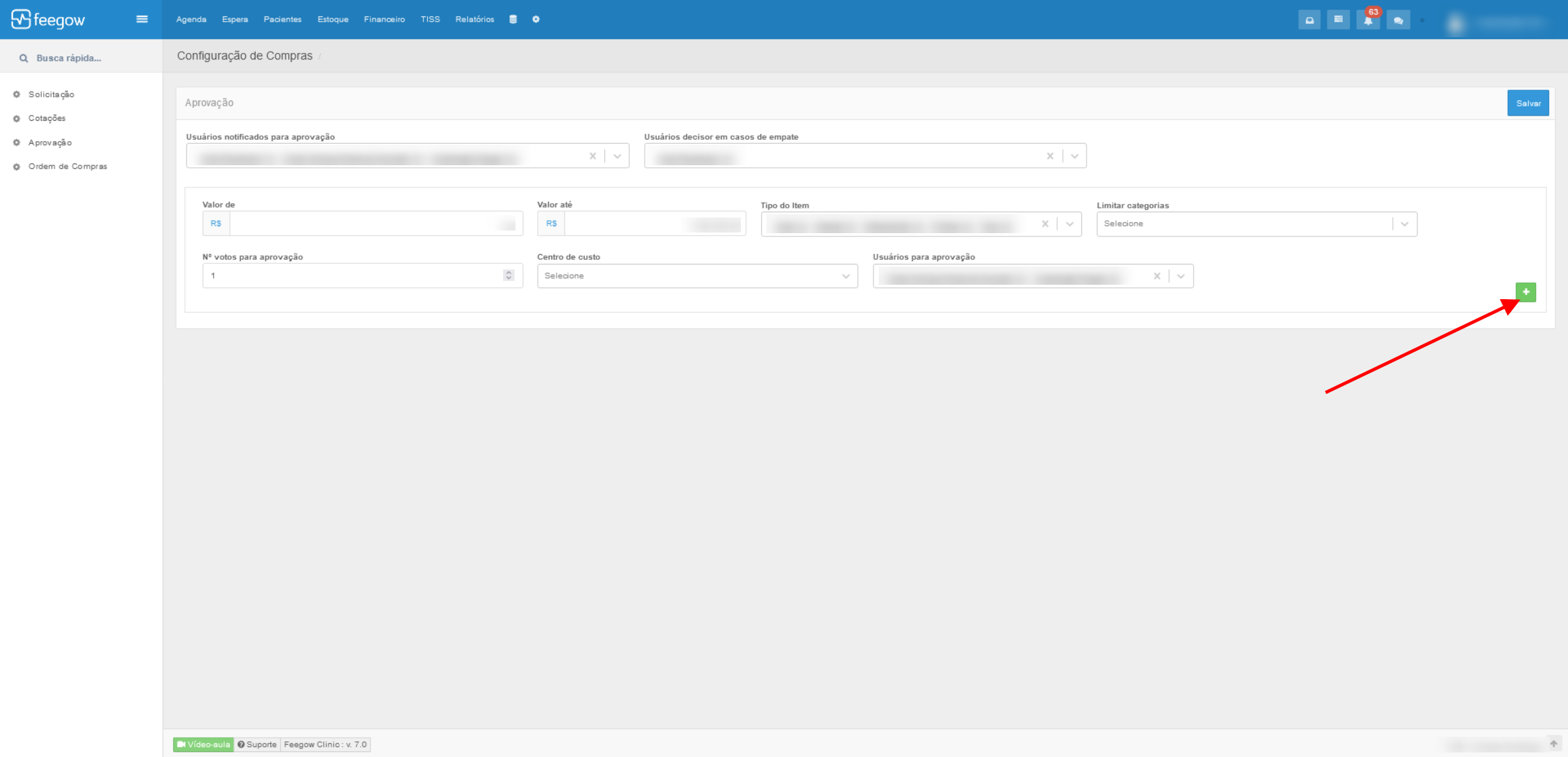The width and height of the screenshot is (1568, 757).
Task: Open the Financeiro menu
Action: (384, 20)
